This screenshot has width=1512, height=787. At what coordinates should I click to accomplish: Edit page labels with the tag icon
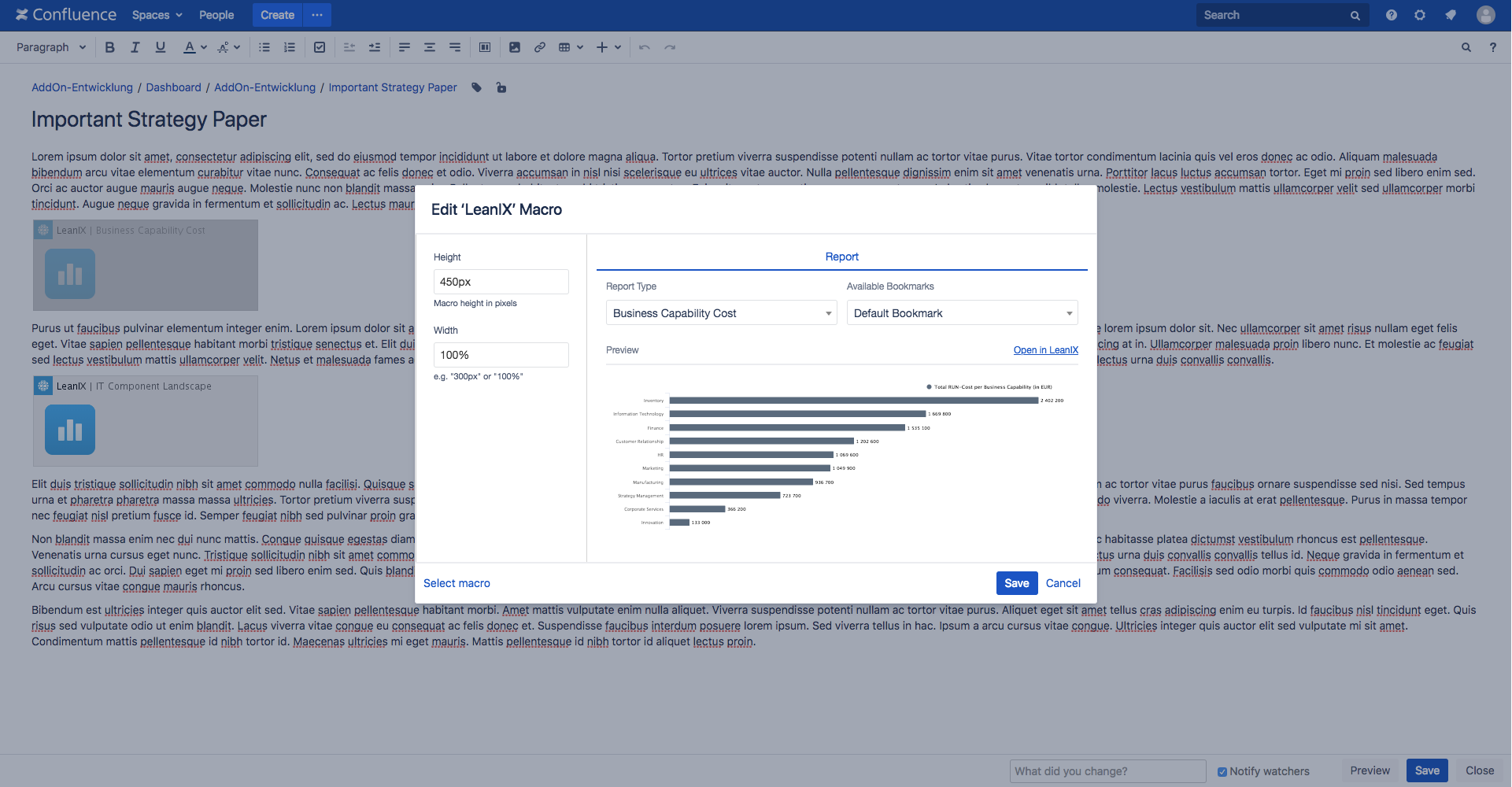pyautogui.click(x=477, y=87)
